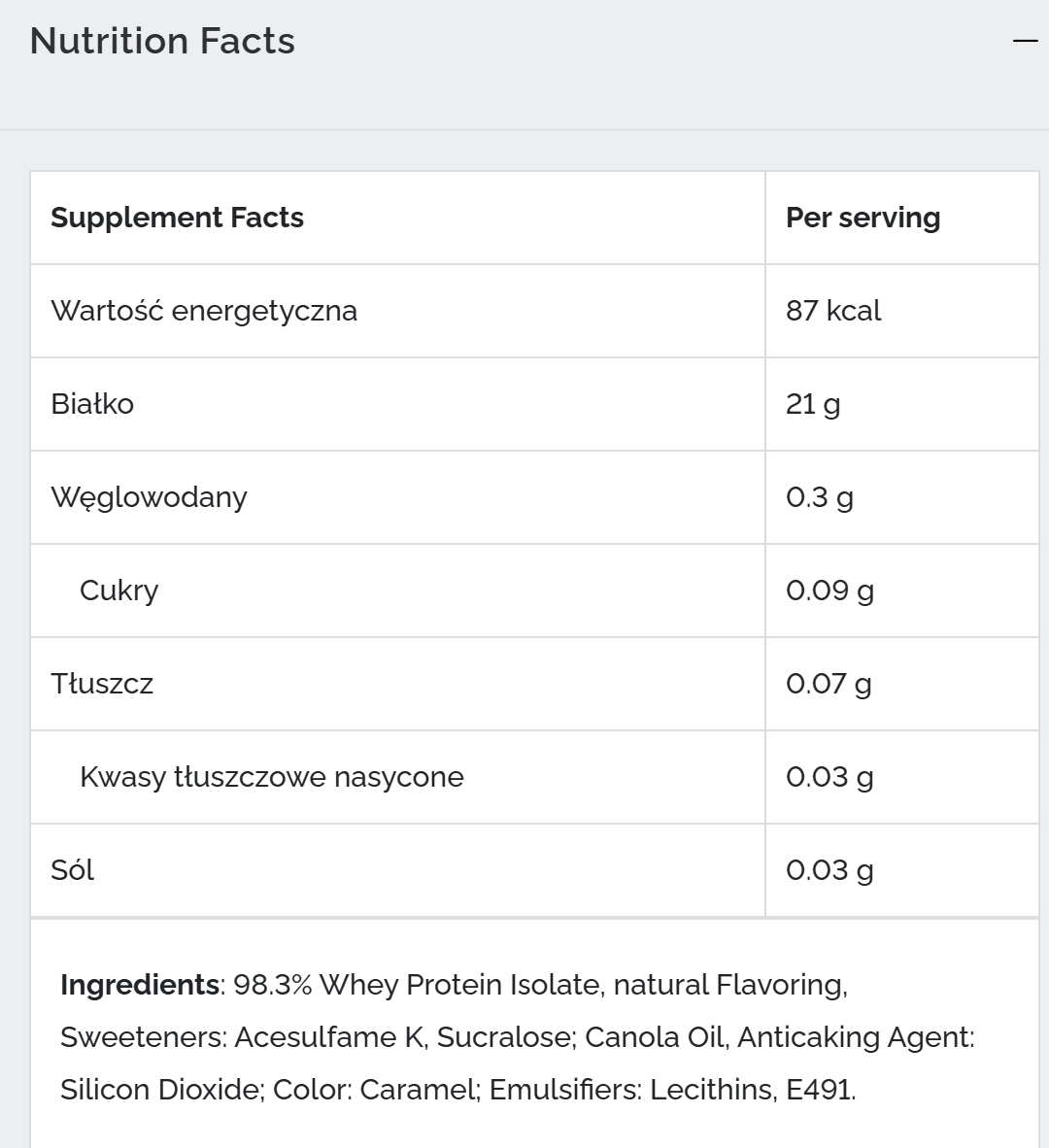Click the 87 kcal value

(x=833, y=311)
